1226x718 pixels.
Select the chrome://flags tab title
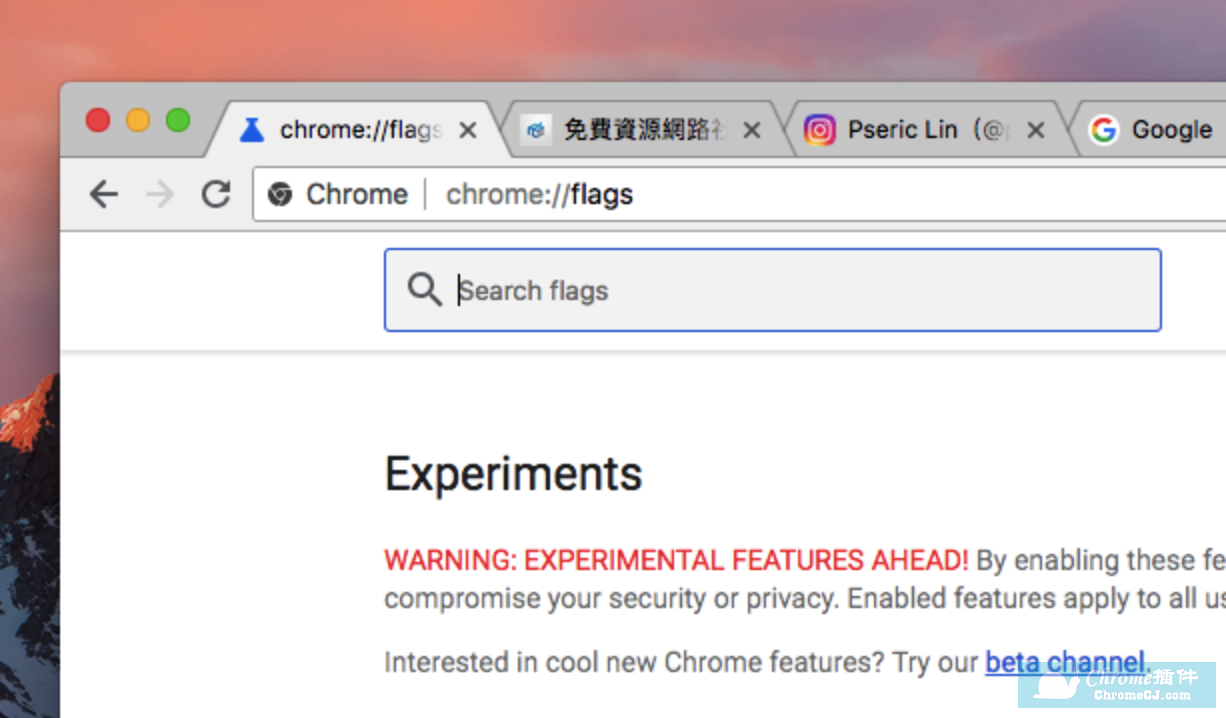(x=360, y=130)
